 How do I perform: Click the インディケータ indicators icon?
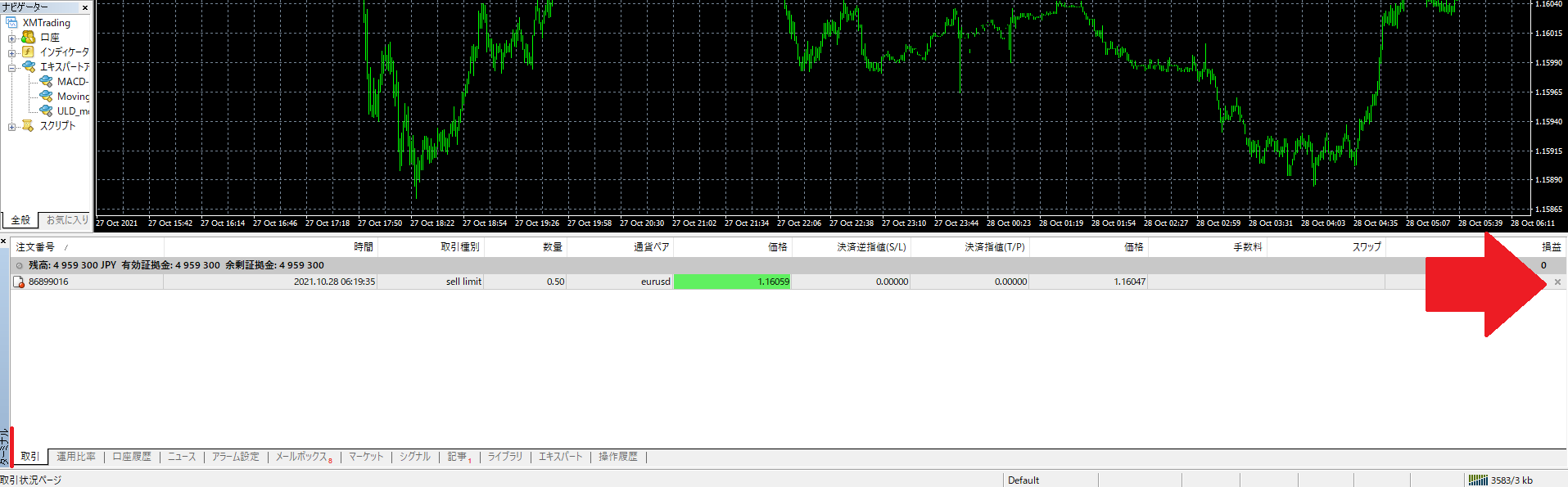click(29, 52)
